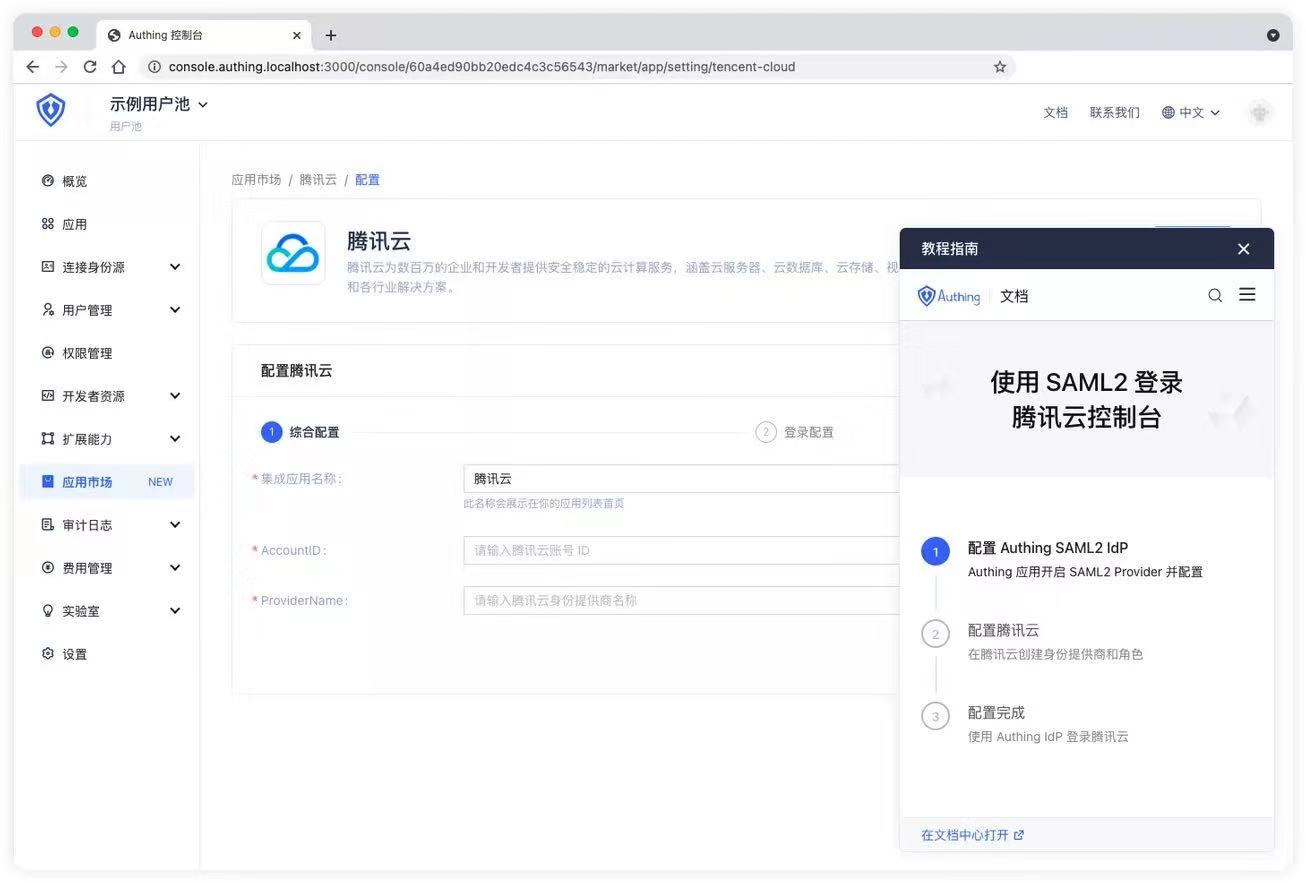
Task: Click the site info icon in address bar
Action: pyautogui.click(x=154, y=67)
